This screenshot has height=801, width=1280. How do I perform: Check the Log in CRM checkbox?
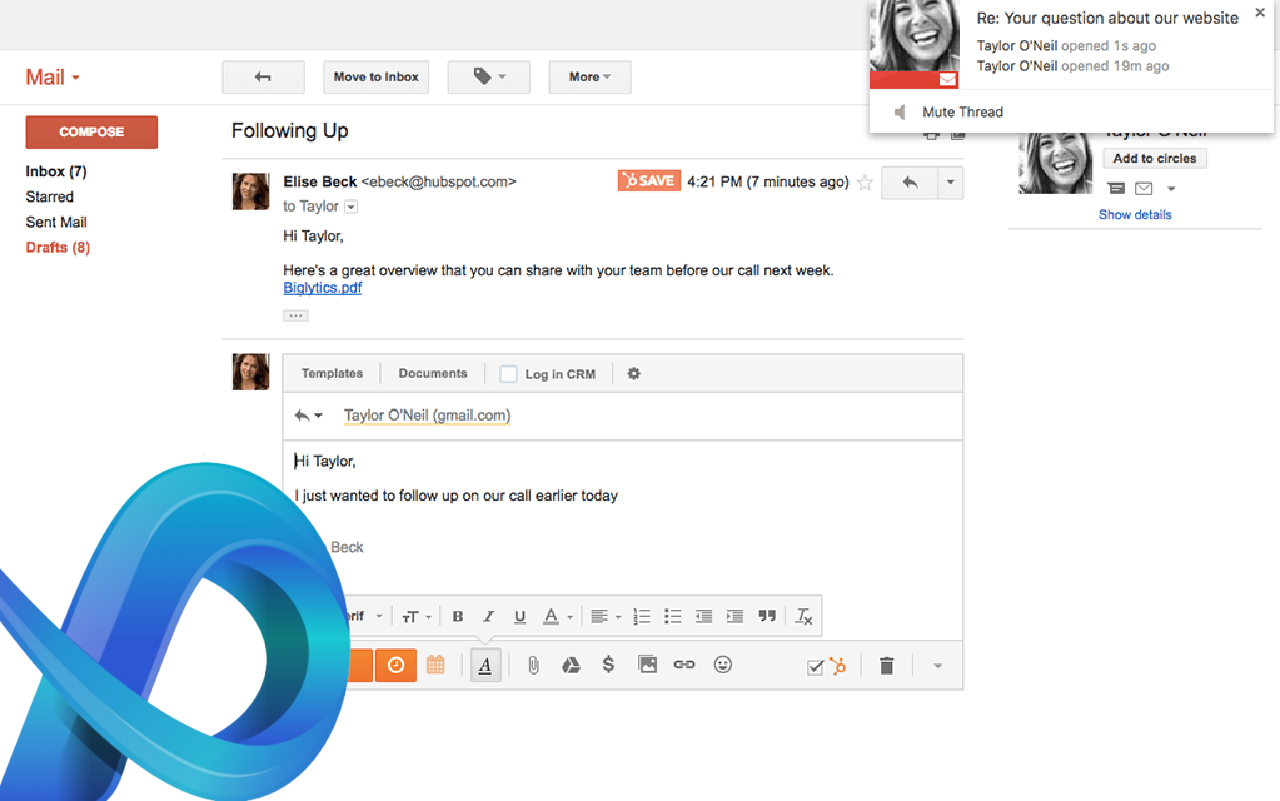509,374
